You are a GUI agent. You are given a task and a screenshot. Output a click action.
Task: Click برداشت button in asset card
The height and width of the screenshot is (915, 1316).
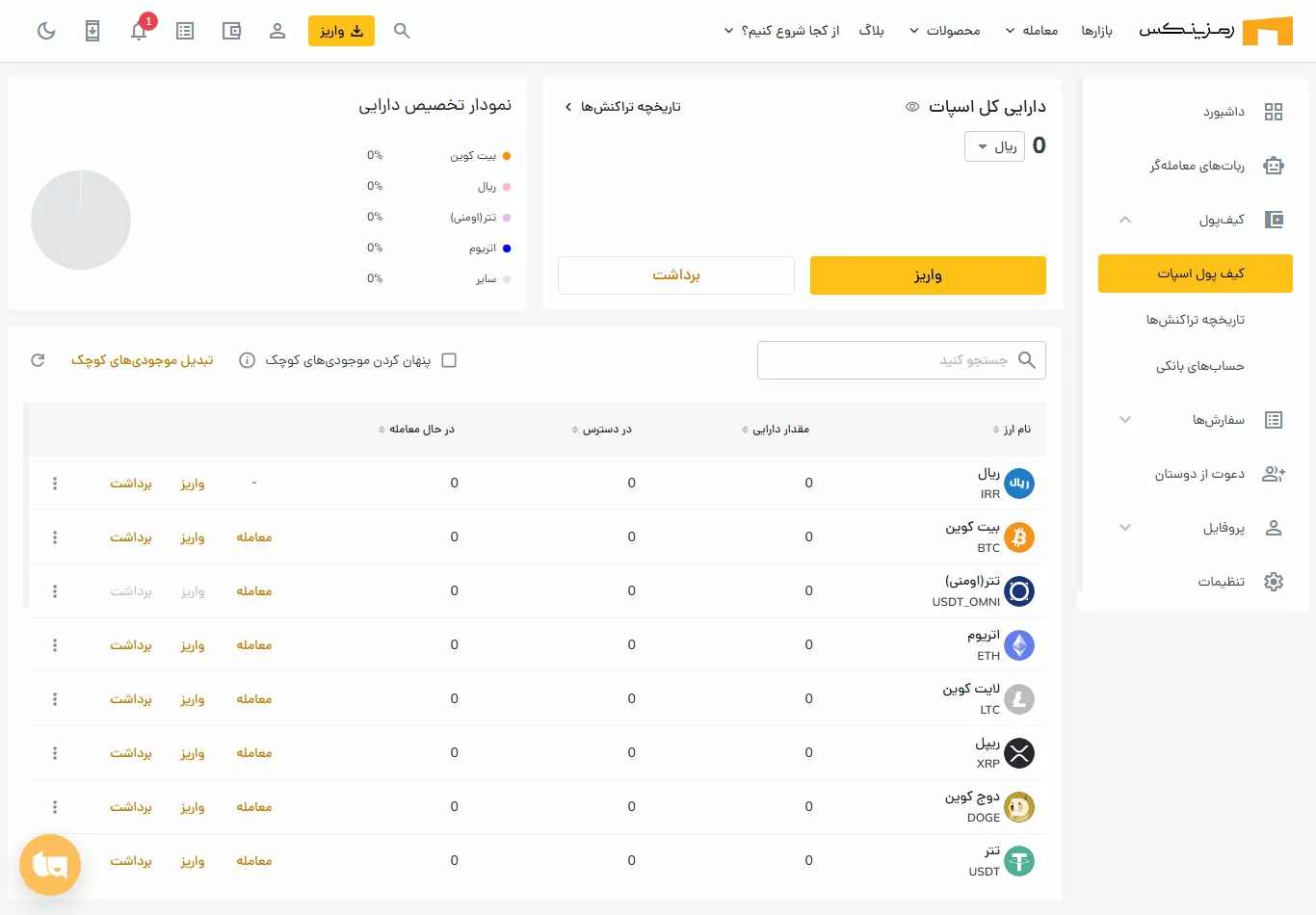coord(676,275)
